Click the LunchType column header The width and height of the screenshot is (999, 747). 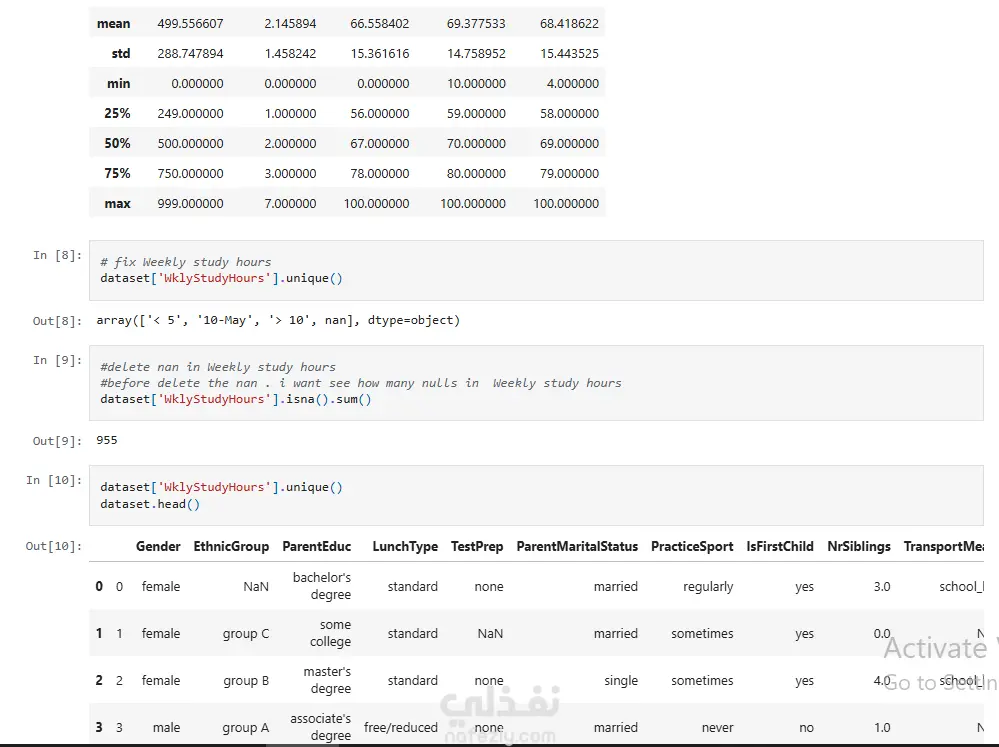[x=405, y=547]
